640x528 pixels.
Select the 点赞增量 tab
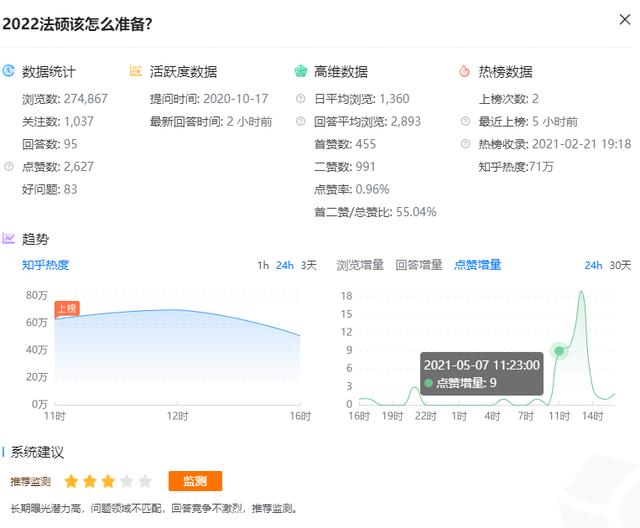click(477, 265)
